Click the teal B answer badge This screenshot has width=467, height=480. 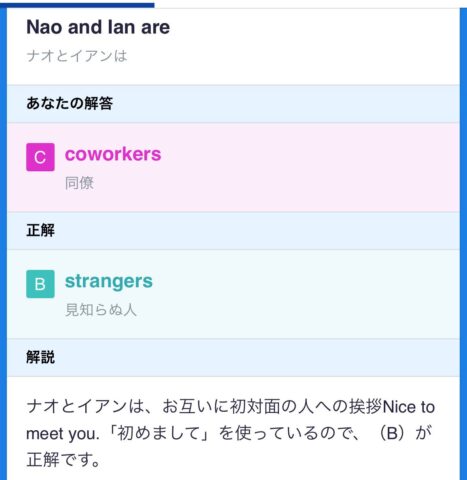pyautogui.click(x=40, y=284)
